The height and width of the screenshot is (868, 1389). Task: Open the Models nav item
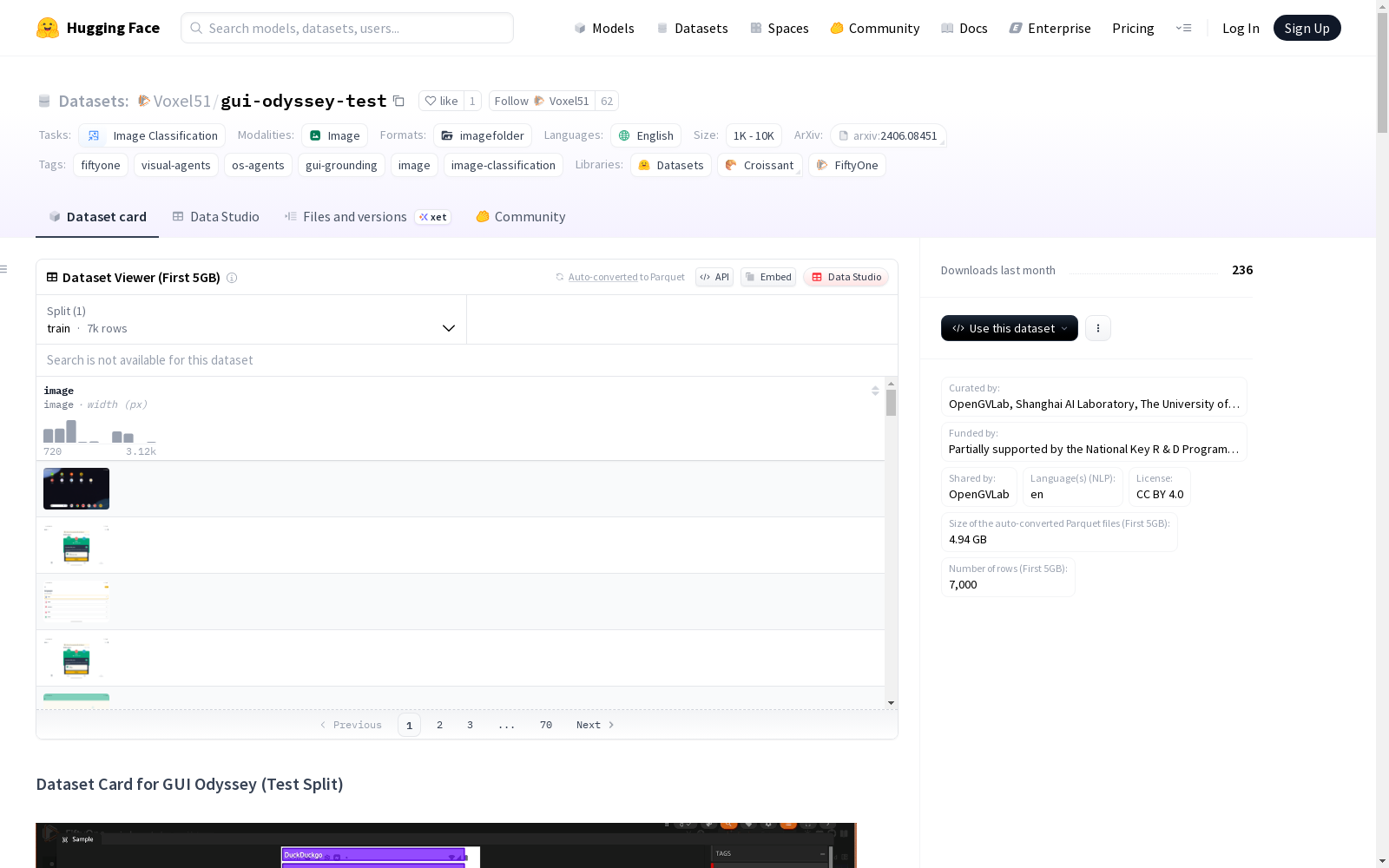point(604,28)
